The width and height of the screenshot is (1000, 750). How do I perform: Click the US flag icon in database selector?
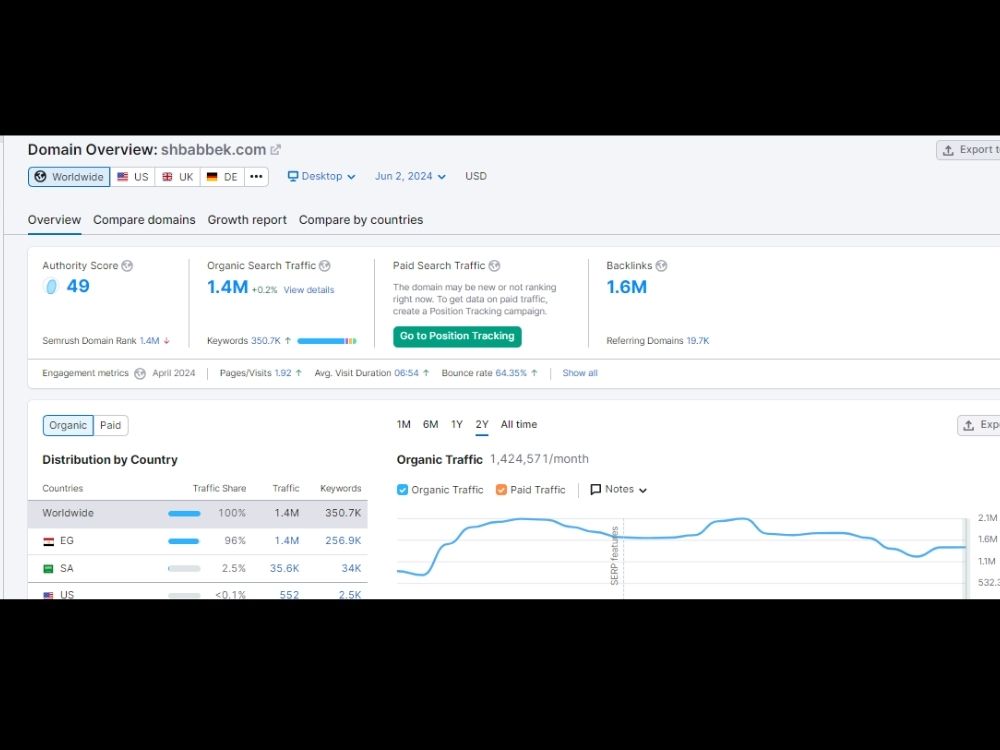point(122,177)
